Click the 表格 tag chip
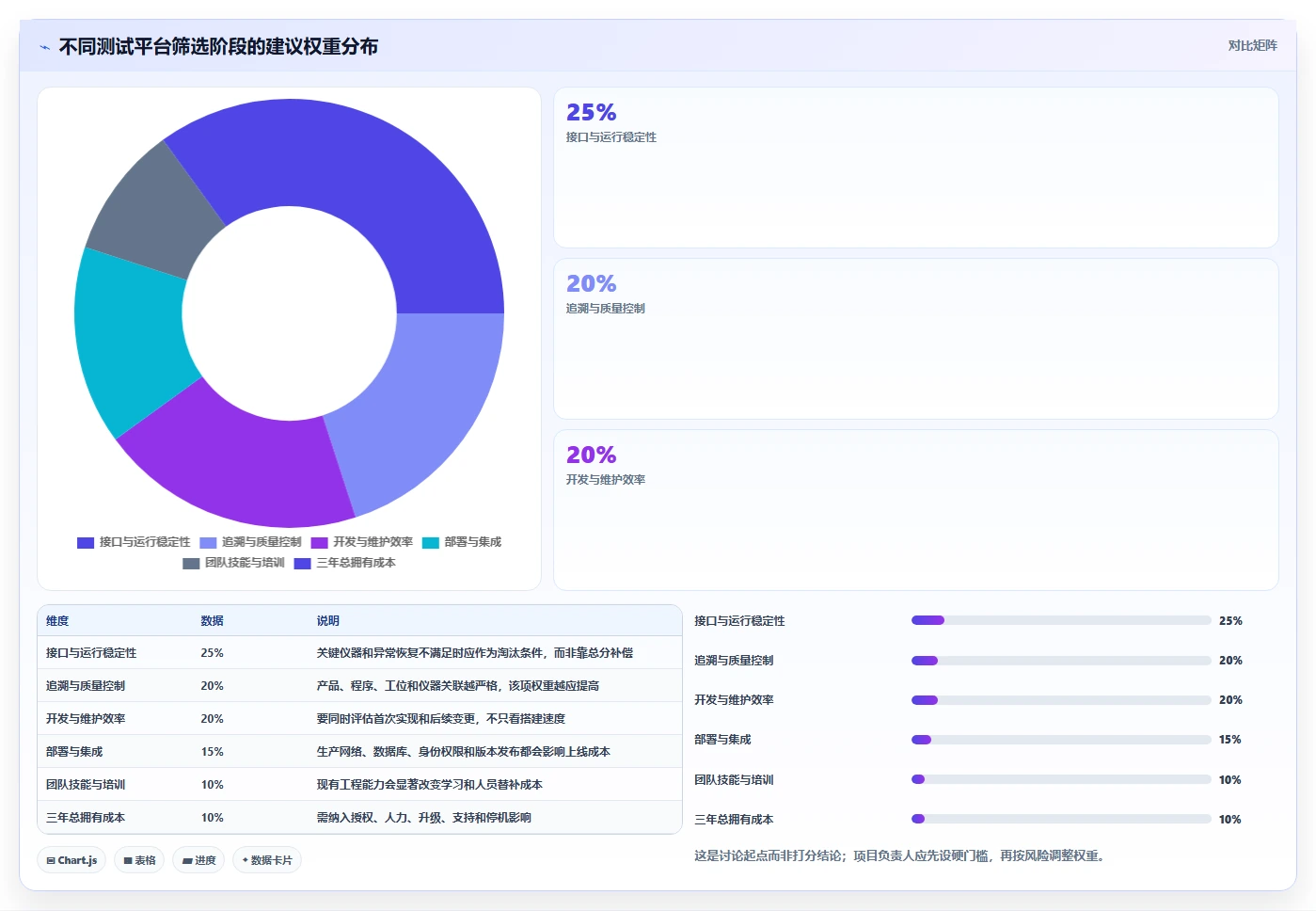1316x911 pixels. point(139,860)
